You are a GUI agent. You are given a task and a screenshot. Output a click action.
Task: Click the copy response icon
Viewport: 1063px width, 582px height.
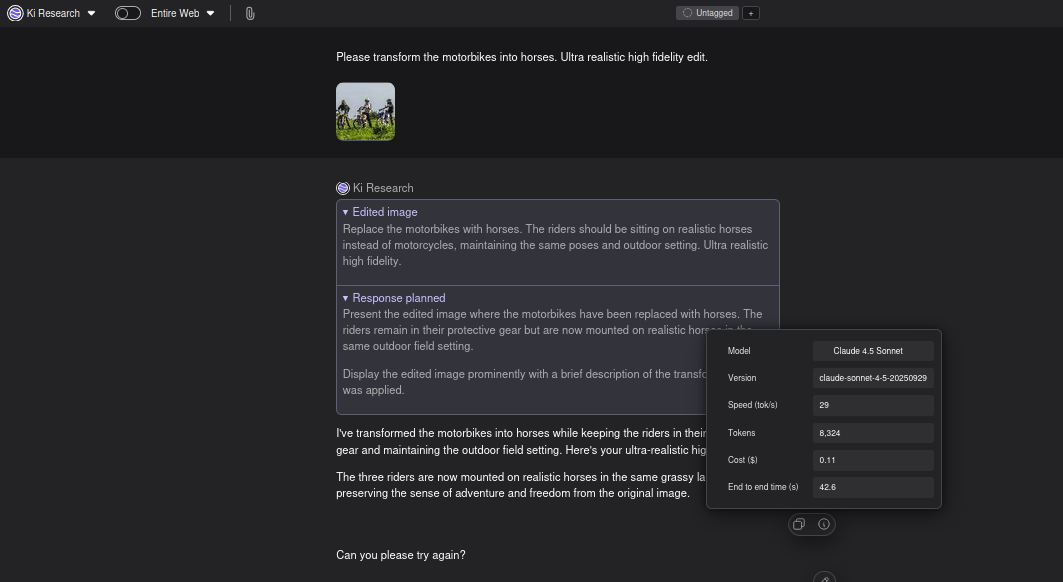pos(799,524)
